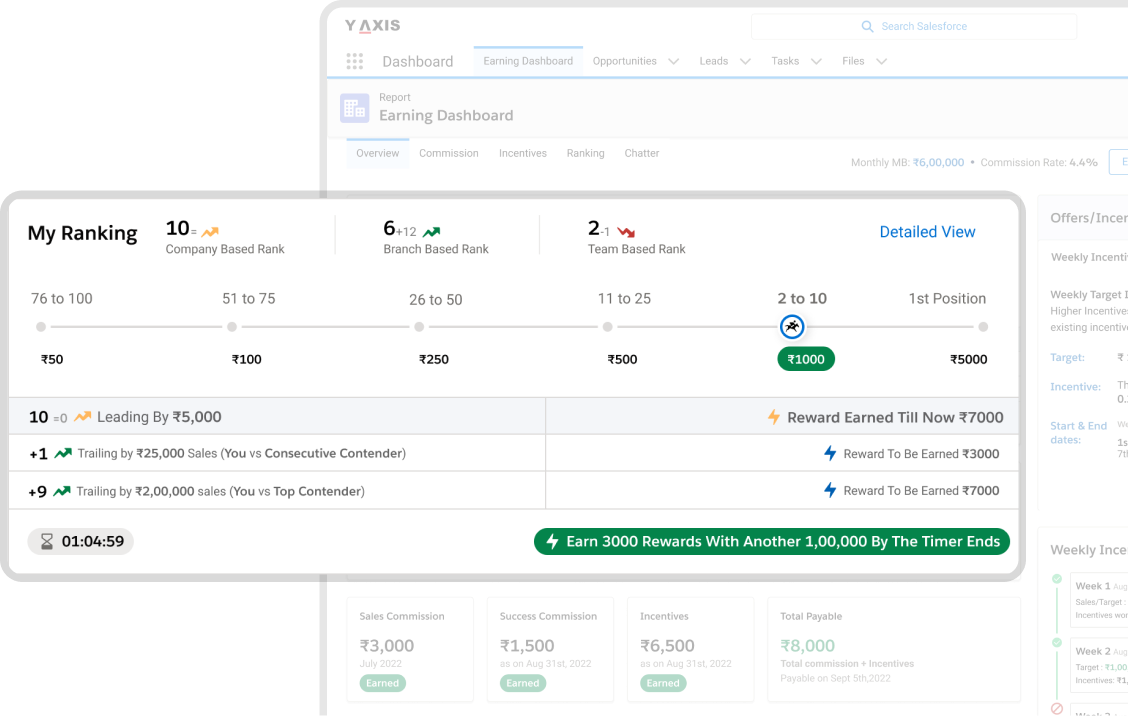Click the green arrow in the +9 row
This screenshot has height=716, width=1129.
[x=62, y=491]
